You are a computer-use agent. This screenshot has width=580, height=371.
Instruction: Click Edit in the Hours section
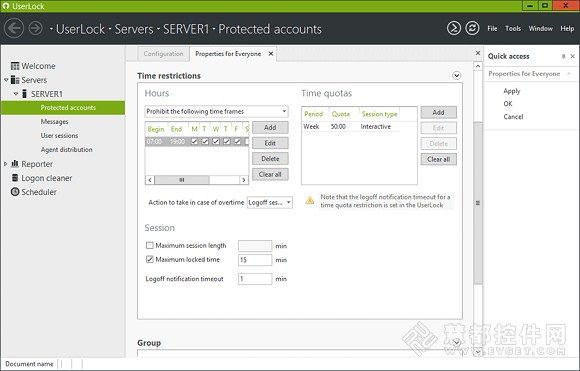pos(270,143)
